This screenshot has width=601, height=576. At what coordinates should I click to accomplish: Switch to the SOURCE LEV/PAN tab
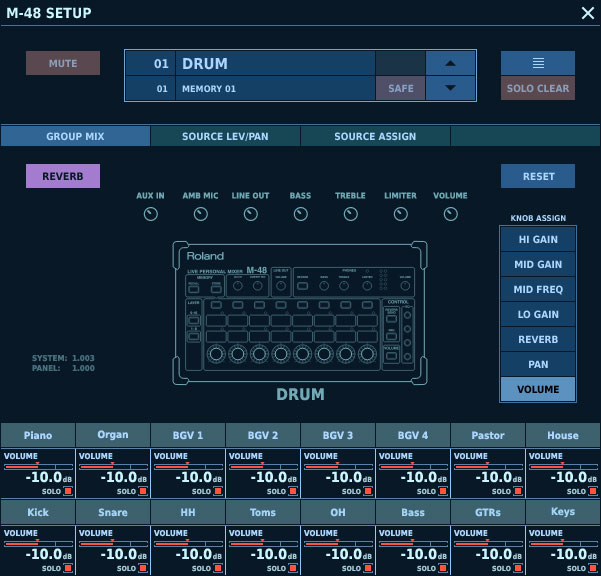click(x=225, y=136)
